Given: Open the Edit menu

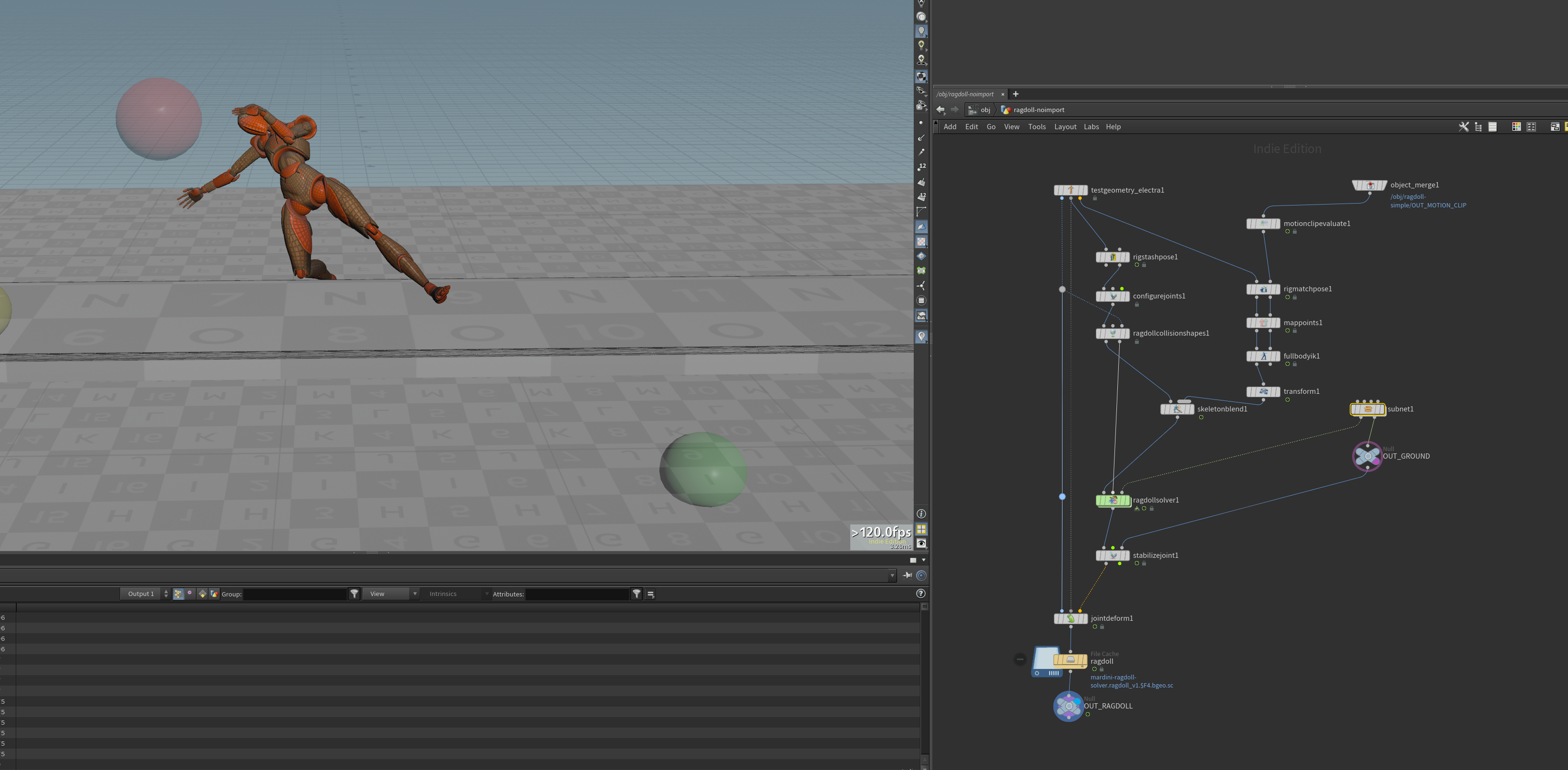Looking at the screenshot, I should click(x=971, y=127).
